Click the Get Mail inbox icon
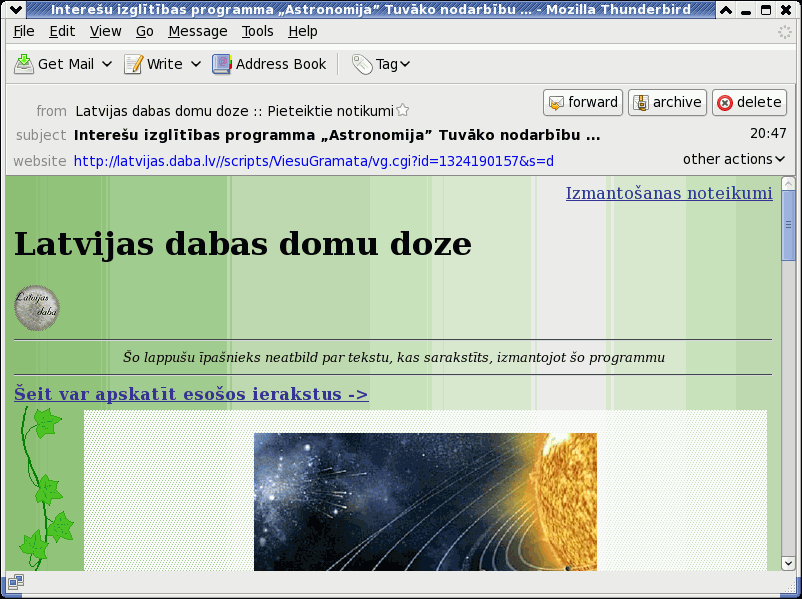802x599 pixels. 24,64
